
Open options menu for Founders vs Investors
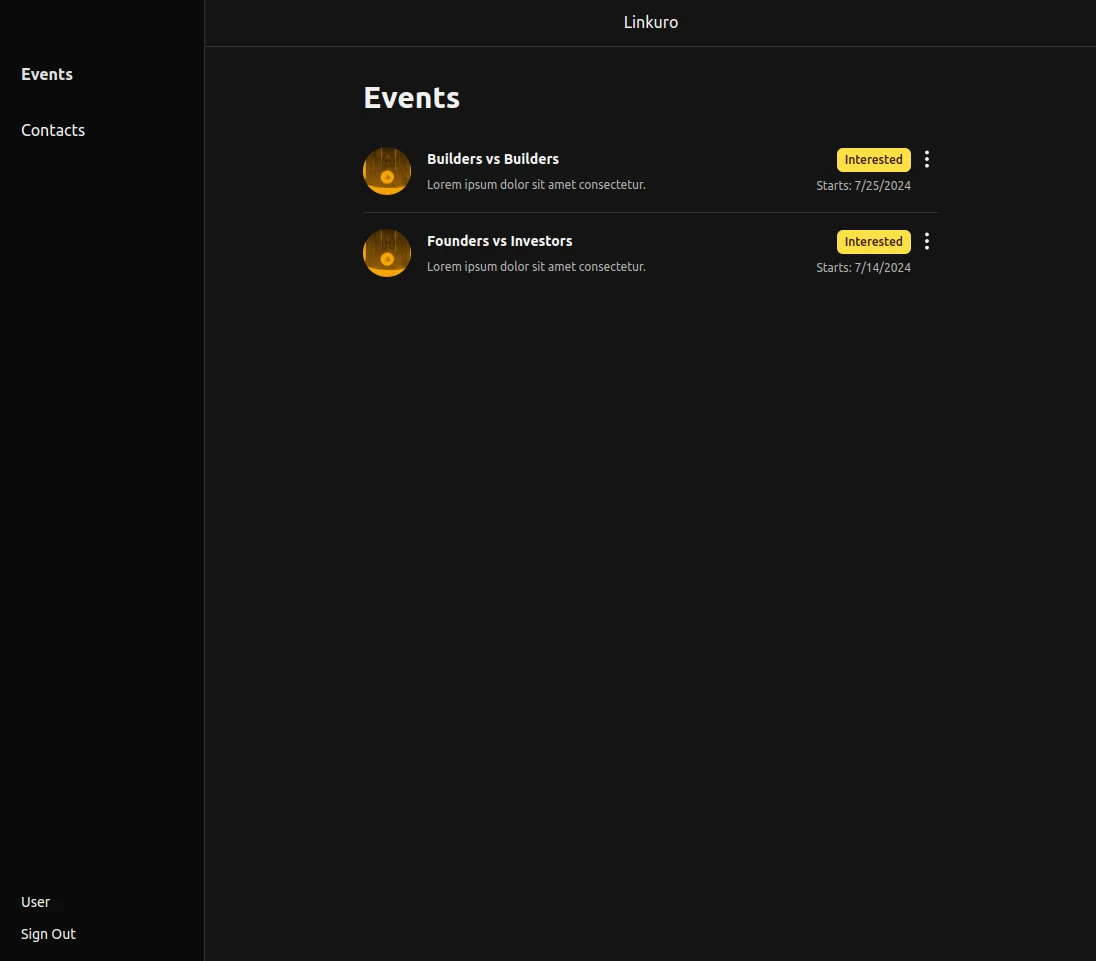(927, 241)
